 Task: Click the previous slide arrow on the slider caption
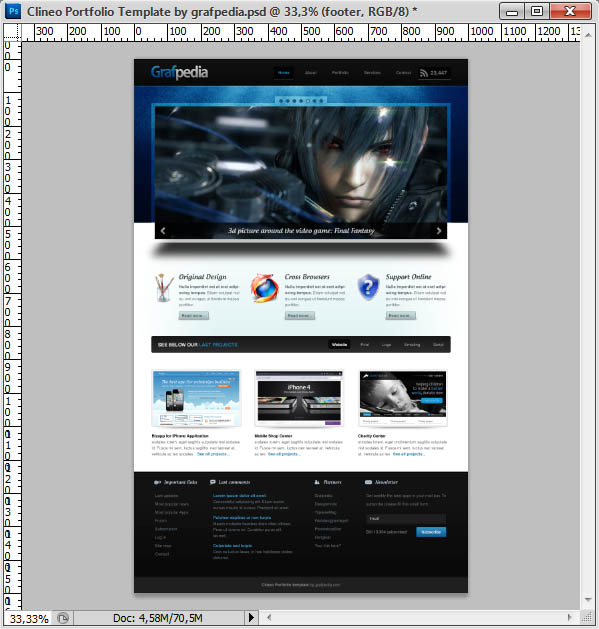coord(163,231)
